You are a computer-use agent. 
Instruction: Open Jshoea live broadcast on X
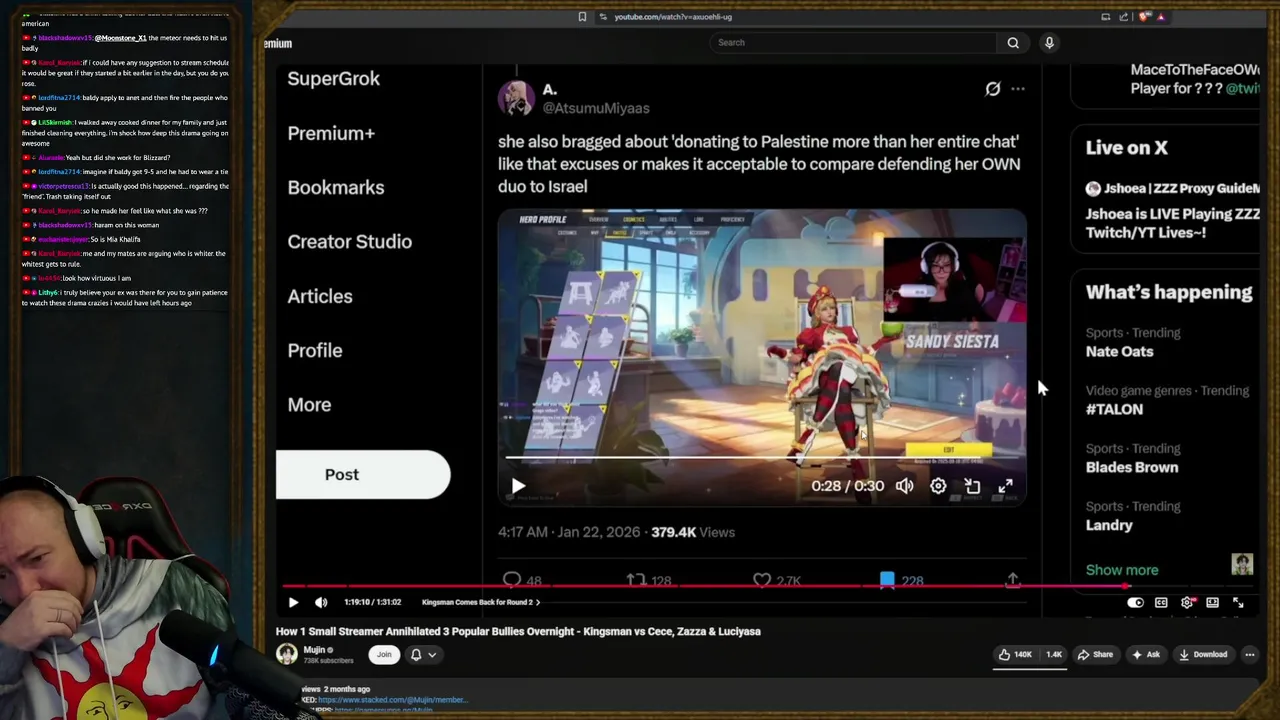pos(1172,210)
